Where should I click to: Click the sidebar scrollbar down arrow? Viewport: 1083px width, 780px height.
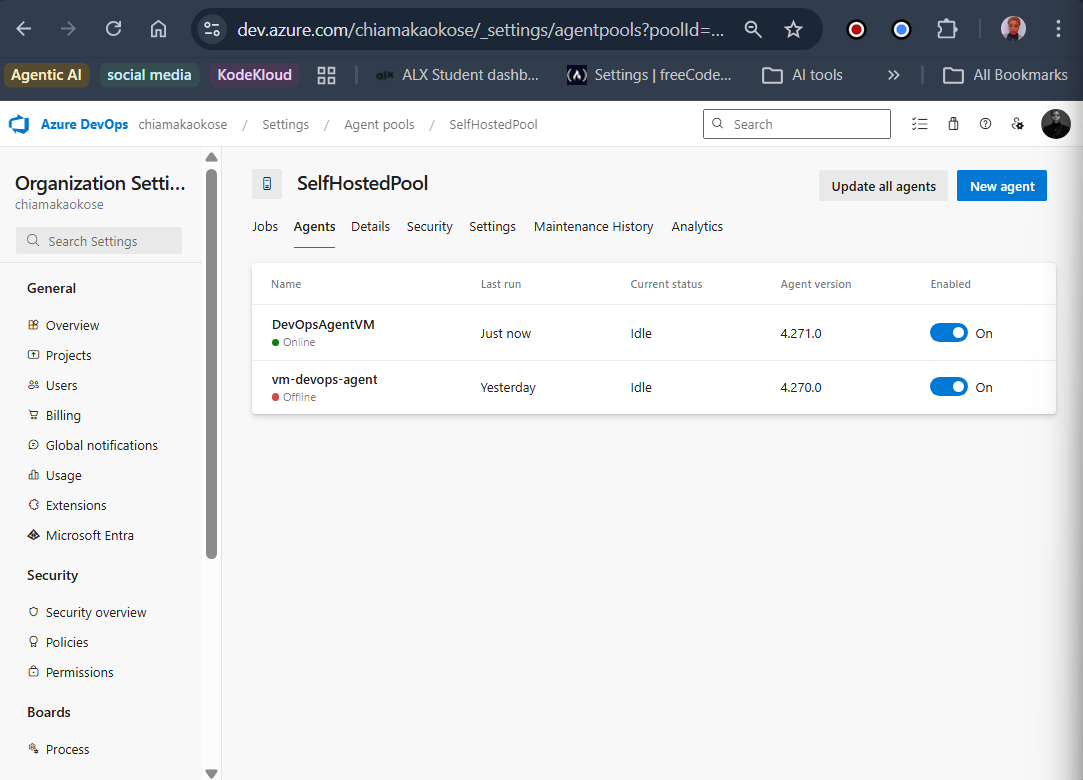click(x=211, y=773)
